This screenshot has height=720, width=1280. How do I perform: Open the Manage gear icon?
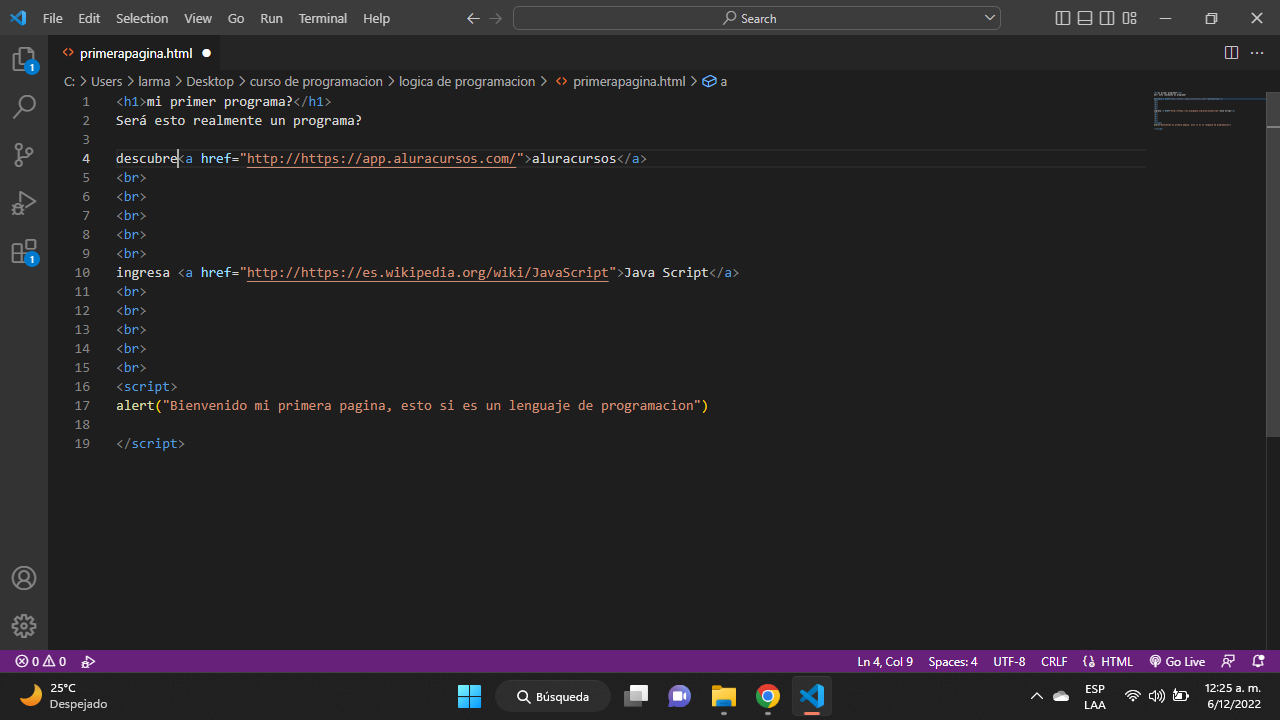tap(24, 626)
